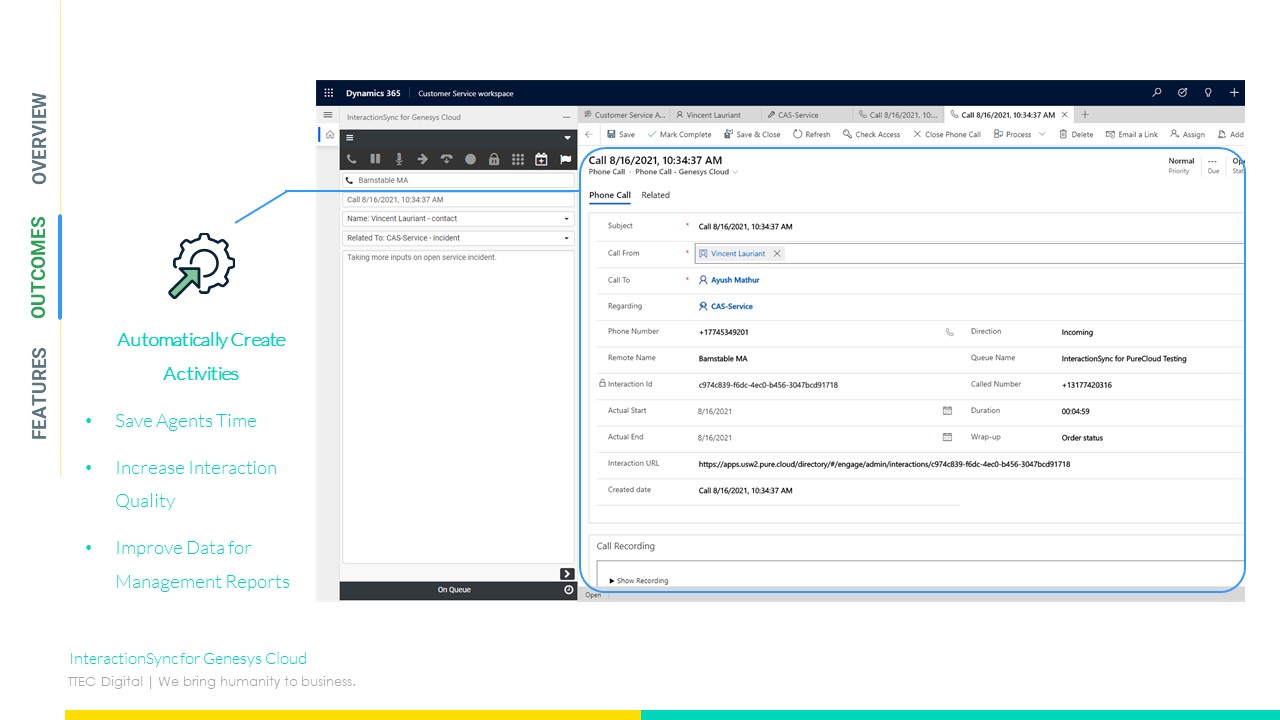Toggle the record call circle button

tap(470, 159)
